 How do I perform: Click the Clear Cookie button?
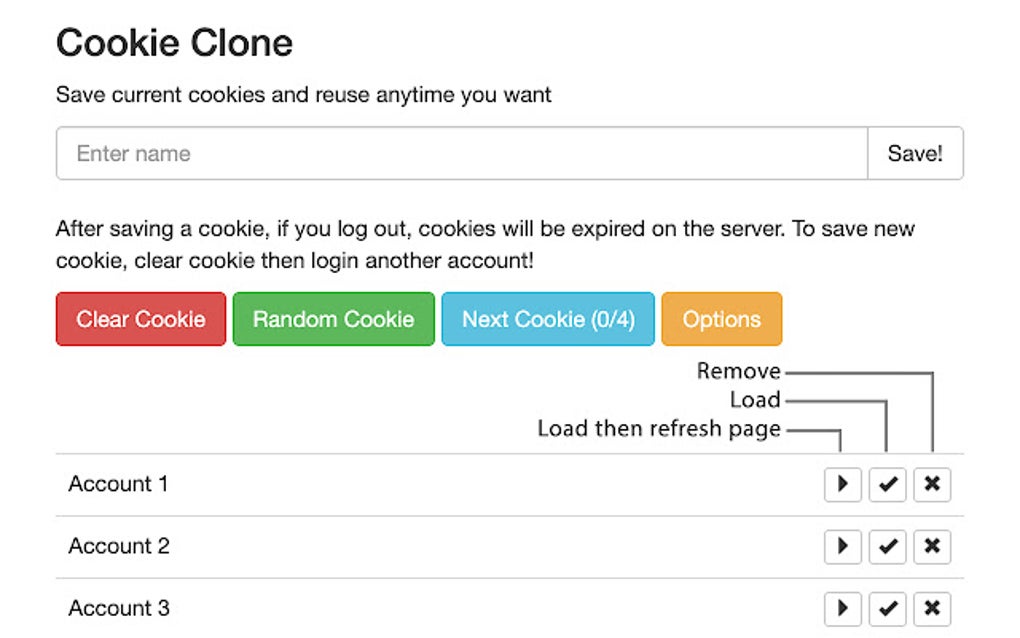click(140, 319)
